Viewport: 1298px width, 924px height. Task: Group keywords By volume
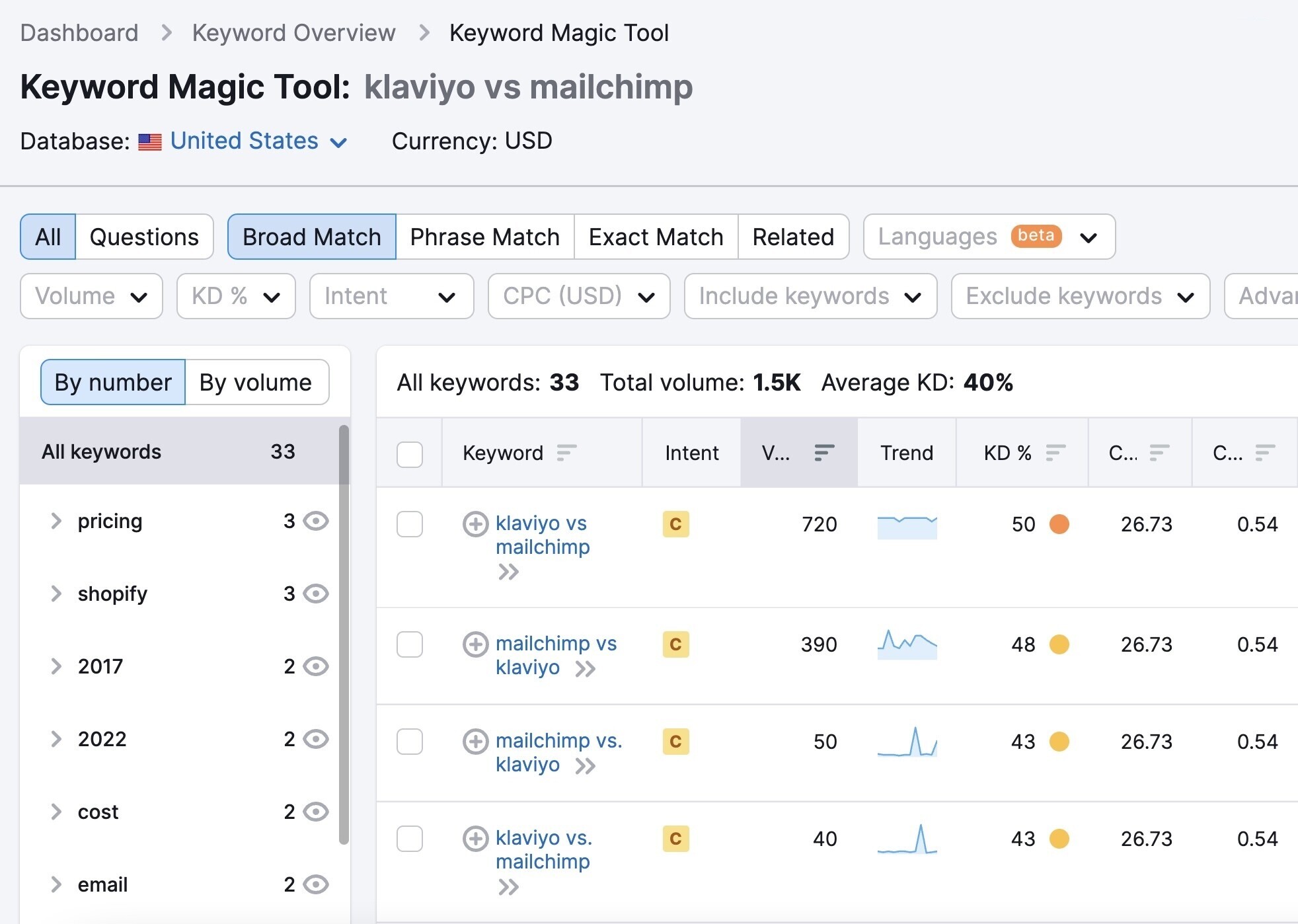[256, 382]
